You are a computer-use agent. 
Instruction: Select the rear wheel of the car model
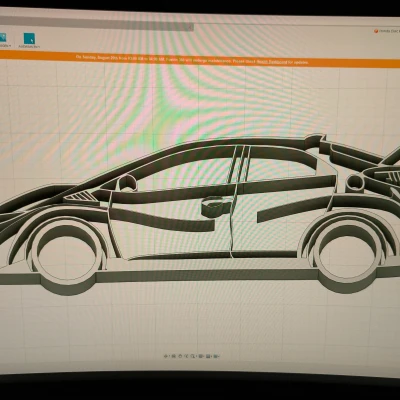click(349, 253)
